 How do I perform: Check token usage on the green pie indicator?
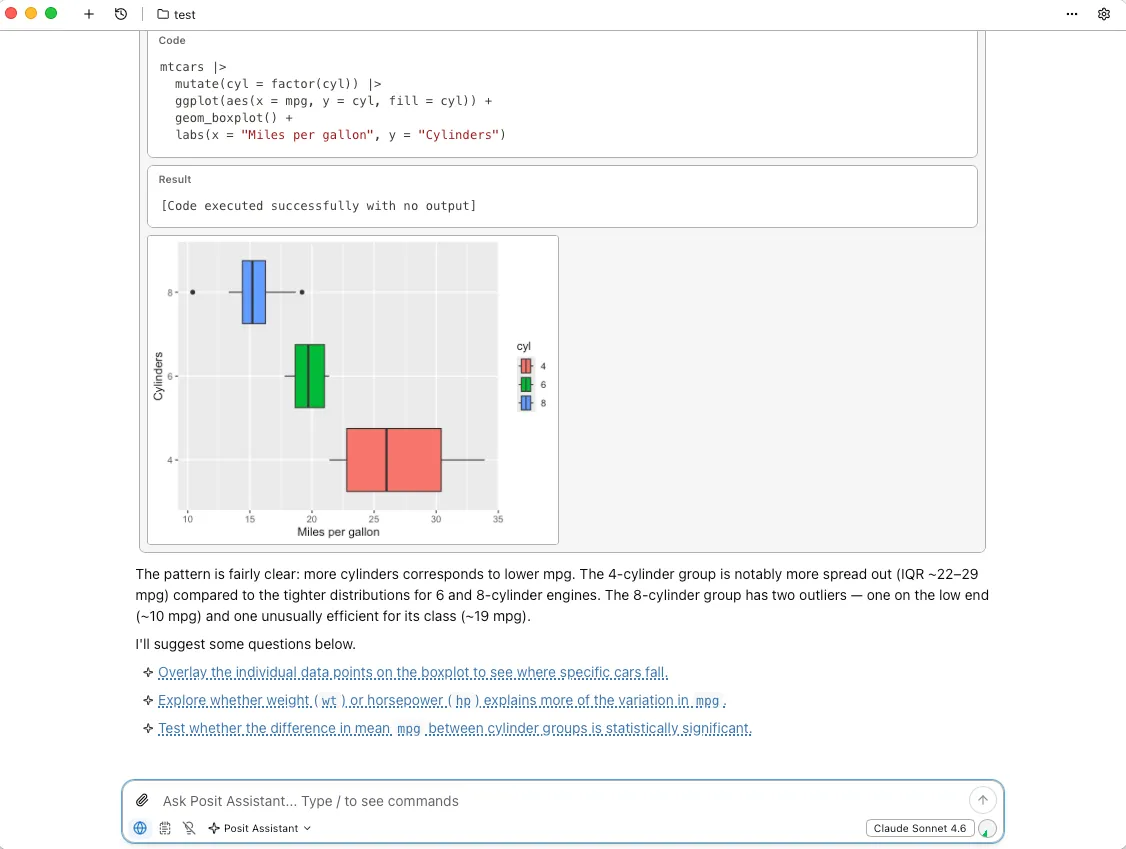[986, 828]
